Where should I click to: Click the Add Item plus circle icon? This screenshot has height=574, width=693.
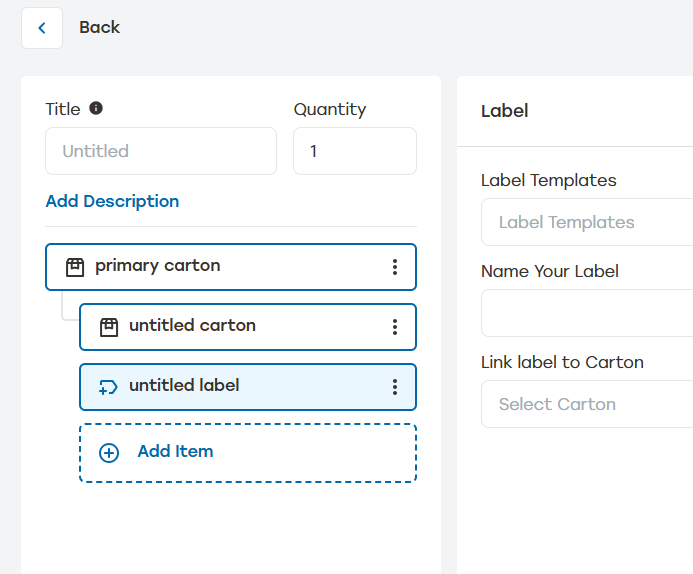coord(109,453)
